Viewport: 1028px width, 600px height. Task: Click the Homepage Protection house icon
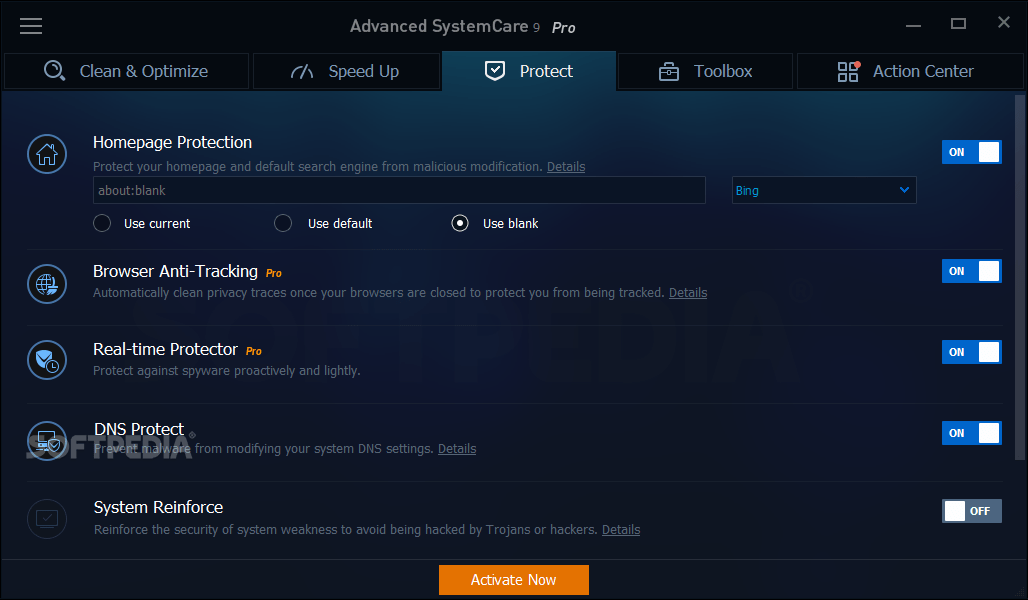47,154
